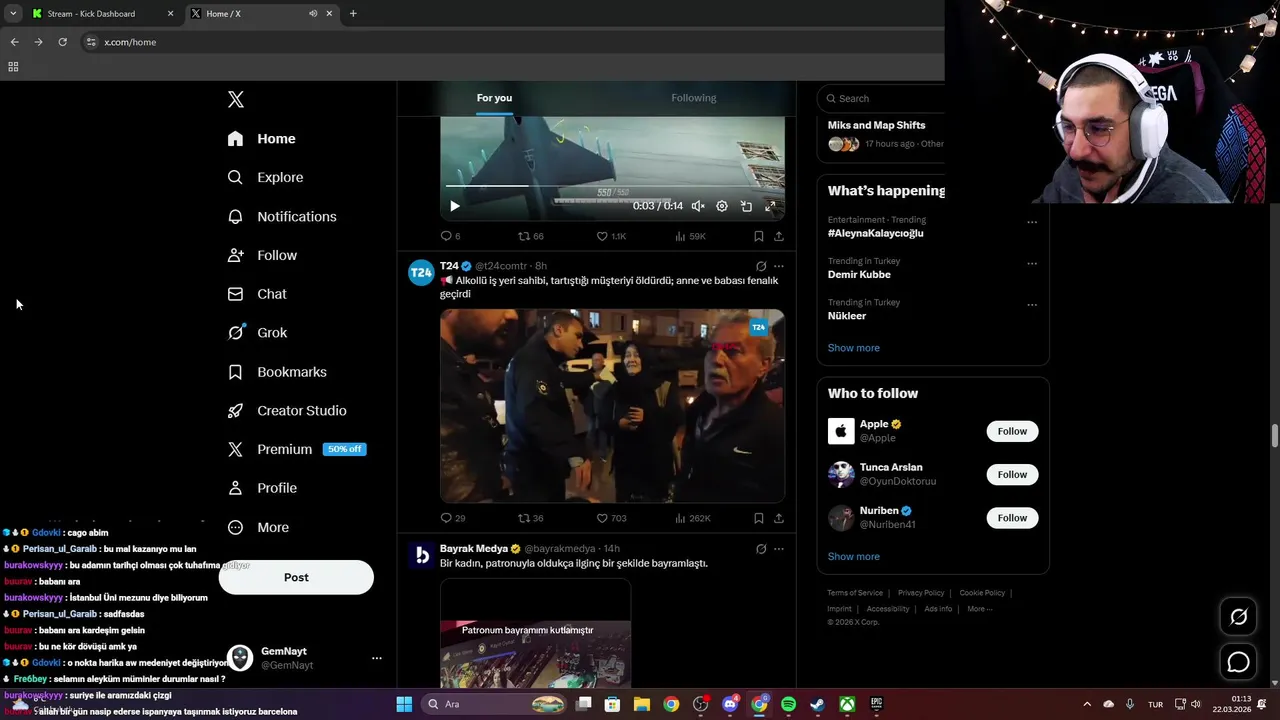Like the T24 post with 703 likes
Screen dimensions: 1280x720
[611, 518]
